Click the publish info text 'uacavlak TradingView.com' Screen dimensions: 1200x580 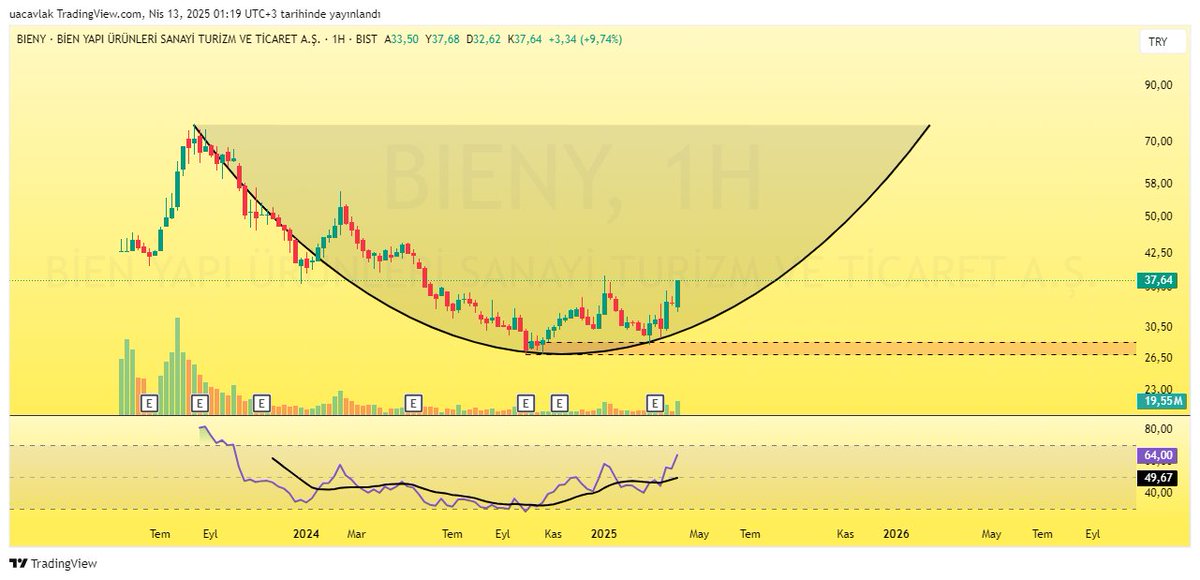[79, 13]
